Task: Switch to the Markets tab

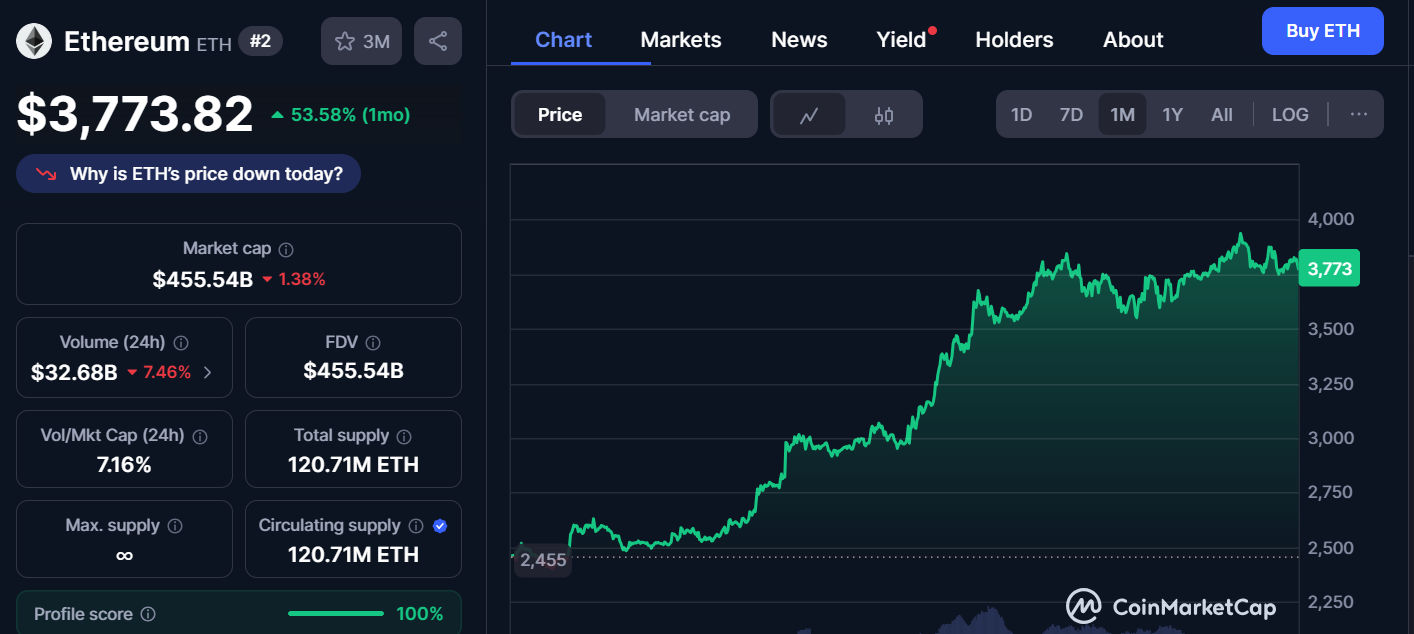Action: point(681,39)
